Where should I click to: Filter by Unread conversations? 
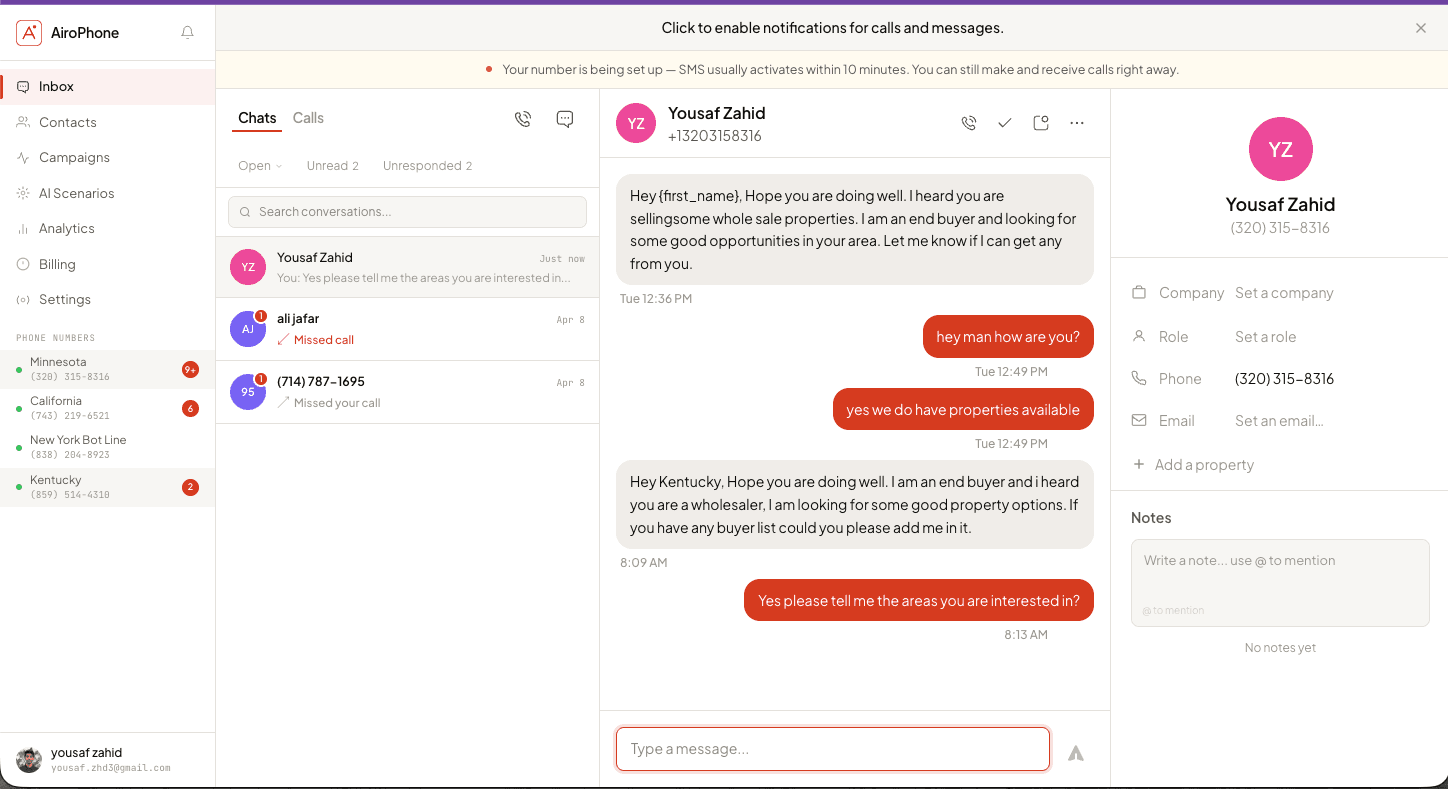coord(333,166)
